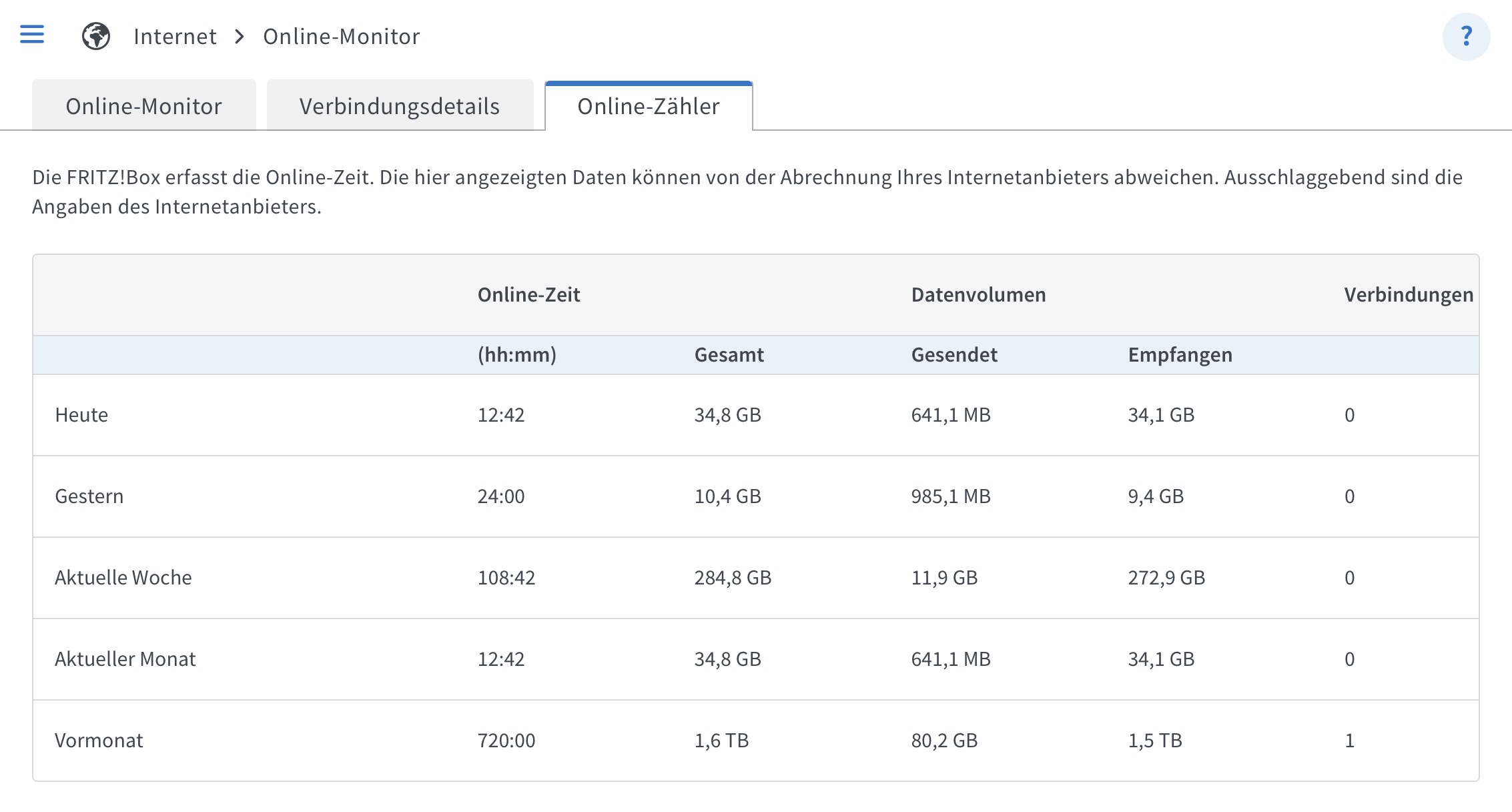Image resolution: width=1512 pixels, height=812 pixels.
Task: Select the Heute row label
Action: point(81,415)
